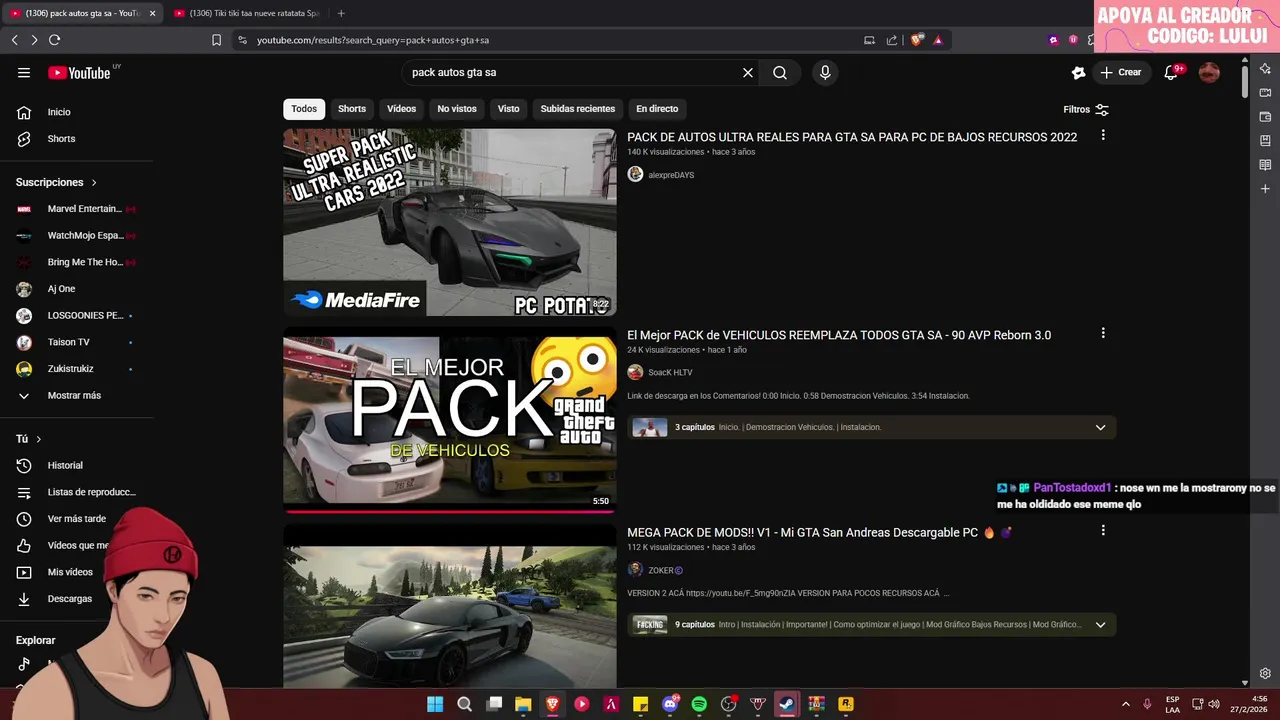Add a sidebar item with the plus icon
The height and width of the screenshot is (720, 1280).
(1265, 188)
